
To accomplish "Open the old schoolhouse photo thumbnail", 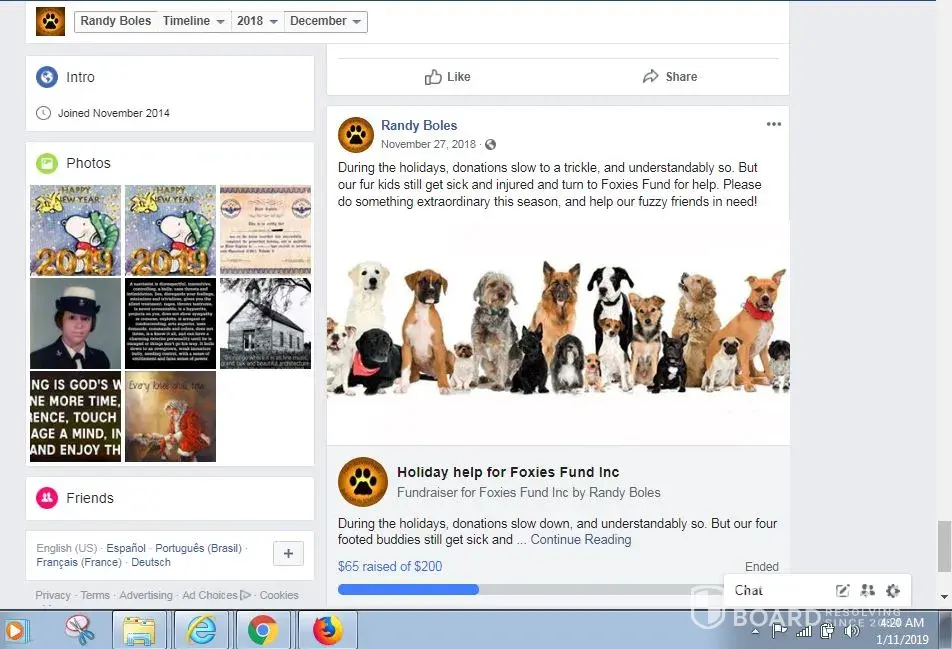I will (265, 323).
